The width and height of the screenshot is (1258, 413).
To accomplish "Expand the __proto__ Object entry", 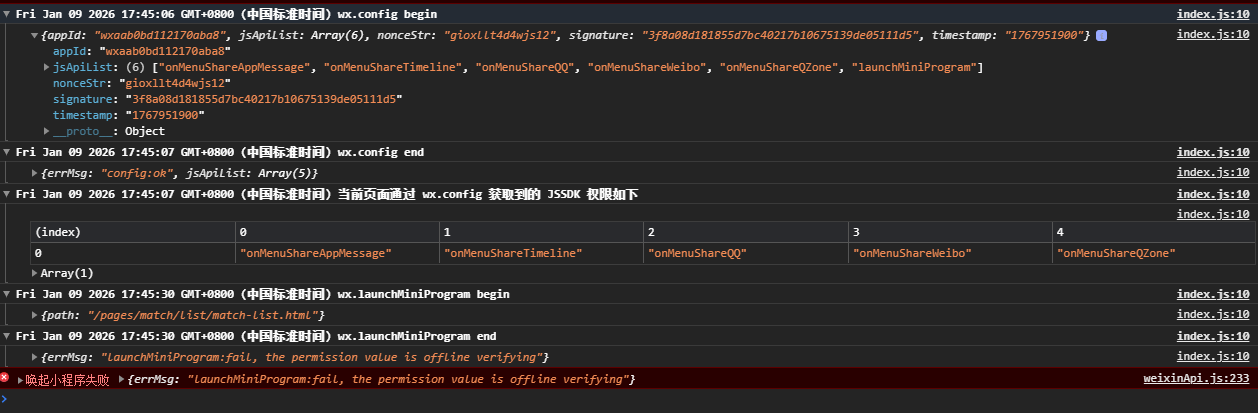I will coord(47,131).
